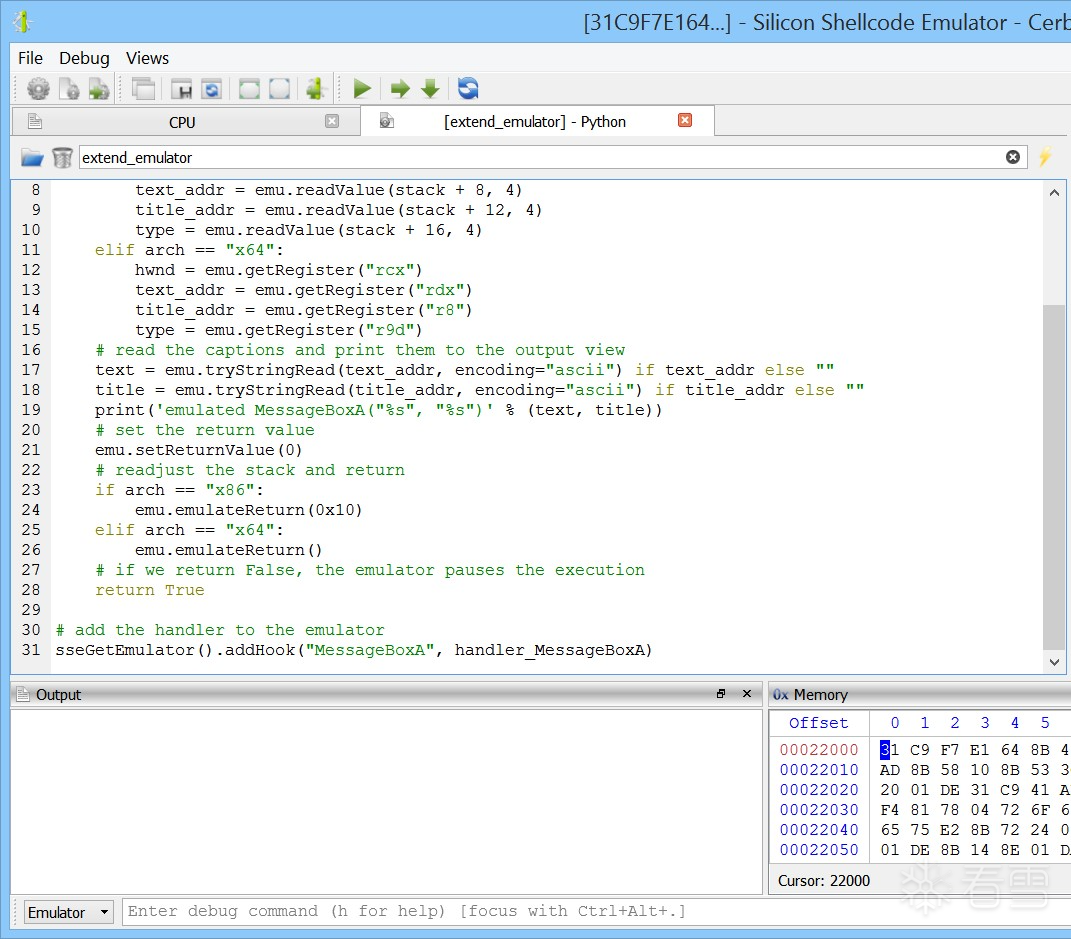
Task: Click the code editor vertical scrollbar thumb
Action: coord(1054,477)
